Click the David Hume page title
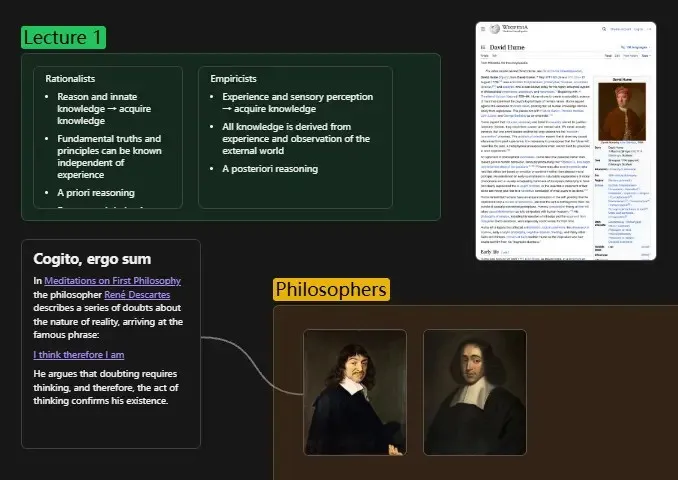This screenshot has width=678, height=480. pos(507,47)
